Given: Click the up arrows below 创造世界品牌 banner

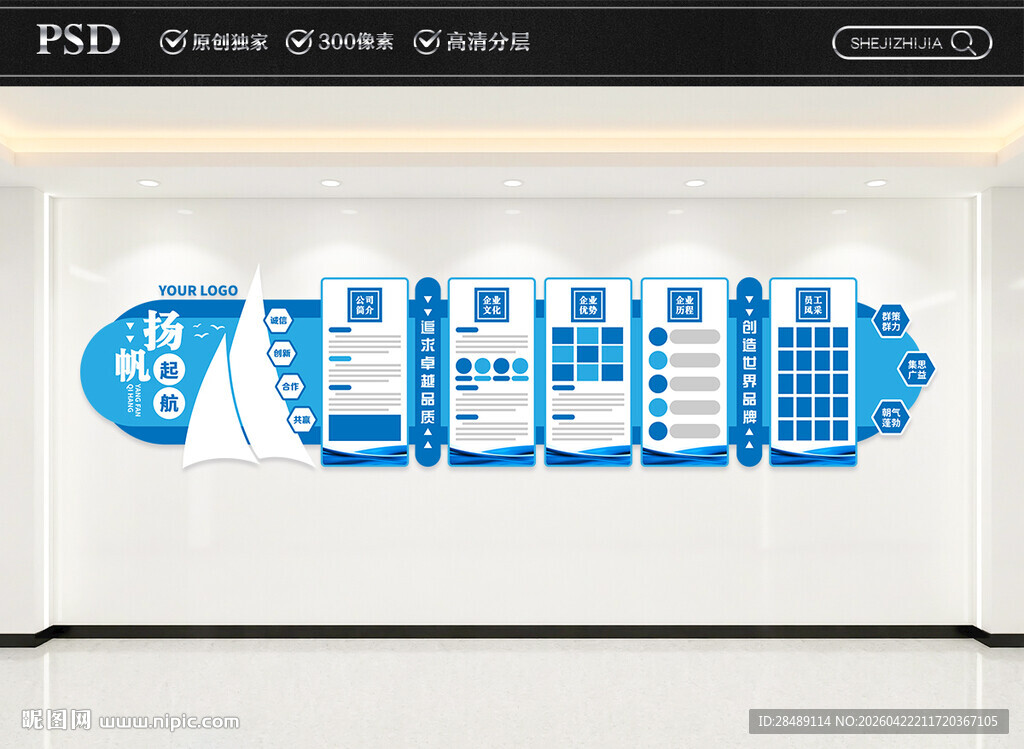Looking at the screenshot, I should (x=750, y=438).
